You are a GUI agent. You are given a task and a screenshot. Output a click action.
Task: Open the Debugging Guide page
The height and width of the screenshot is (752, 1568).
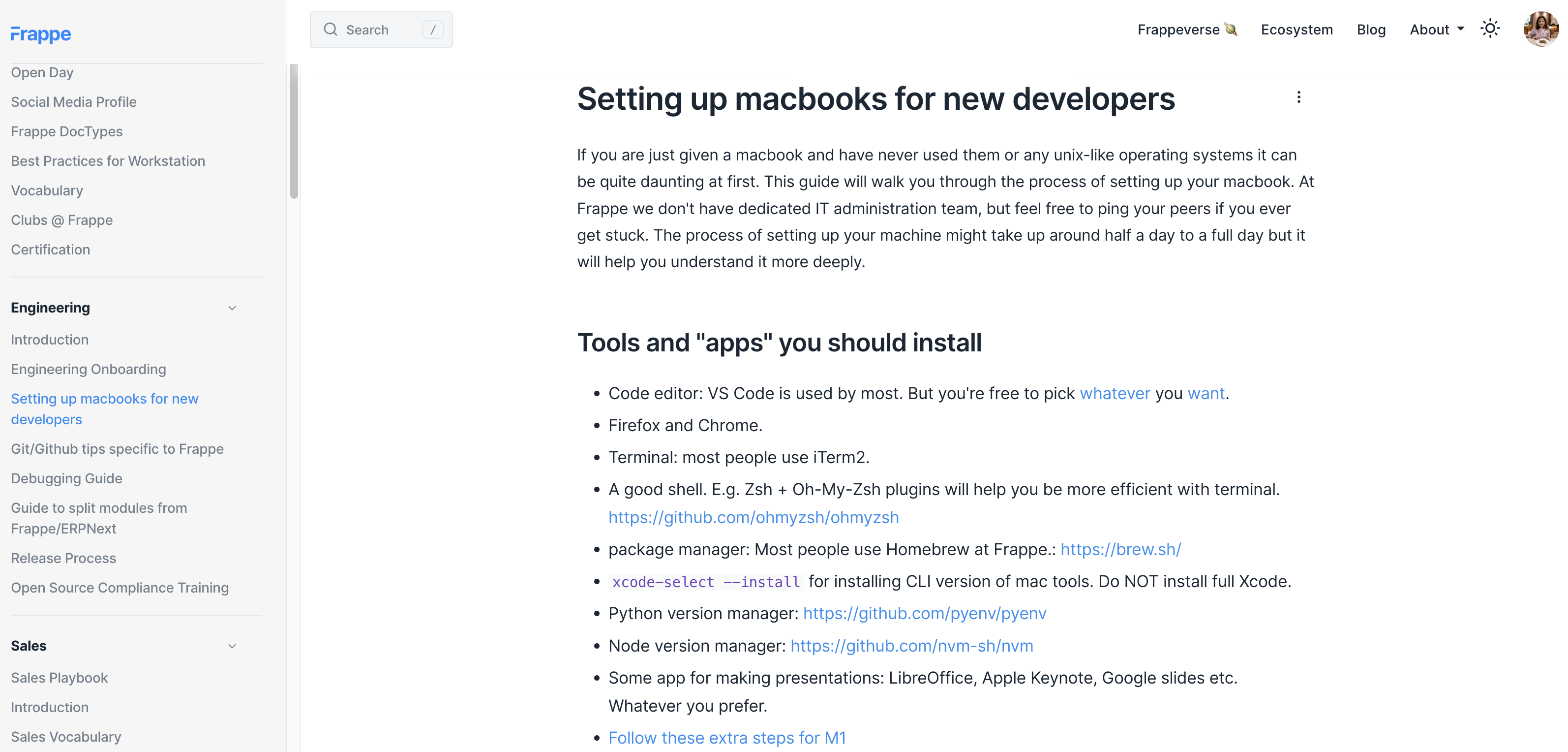tap(66, 478)
